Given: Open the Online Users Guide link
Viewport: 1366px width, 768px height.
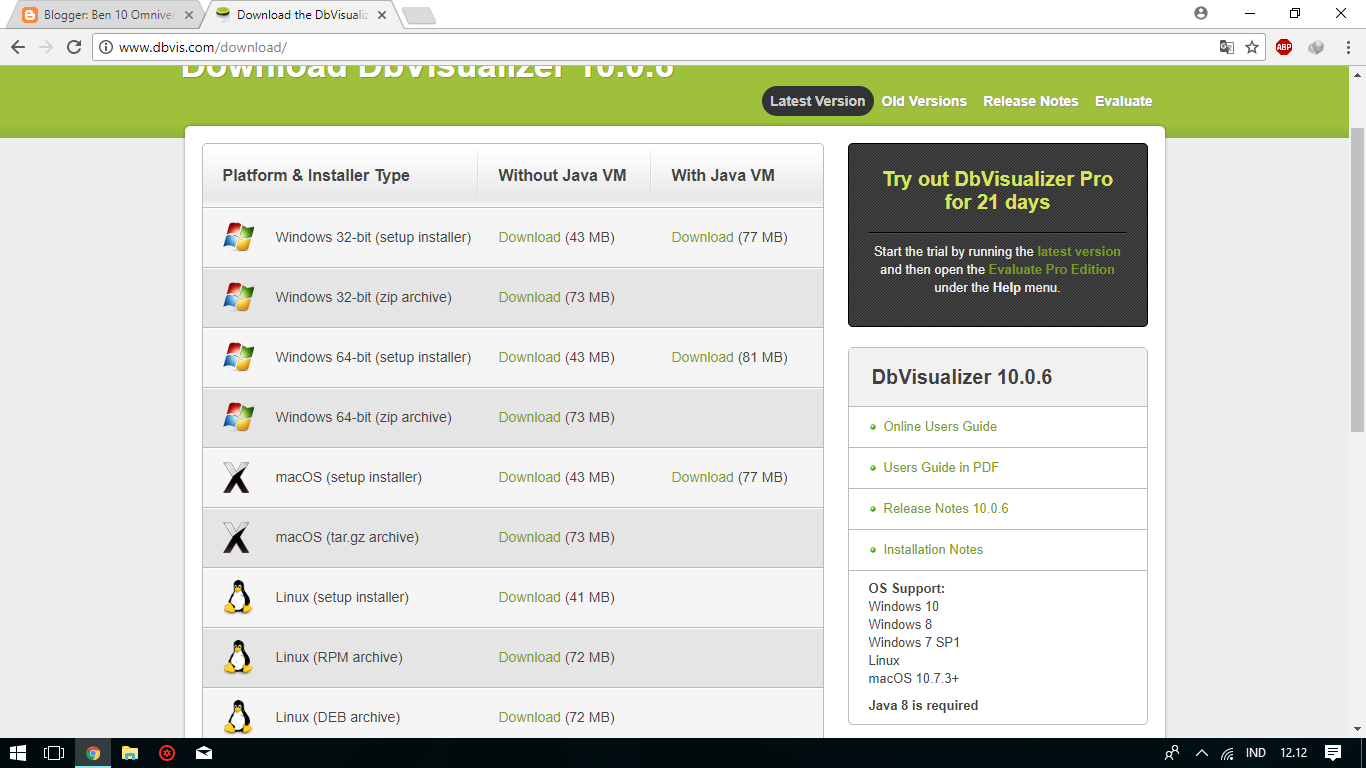Looking at the screenshot, I should [940, 426].
